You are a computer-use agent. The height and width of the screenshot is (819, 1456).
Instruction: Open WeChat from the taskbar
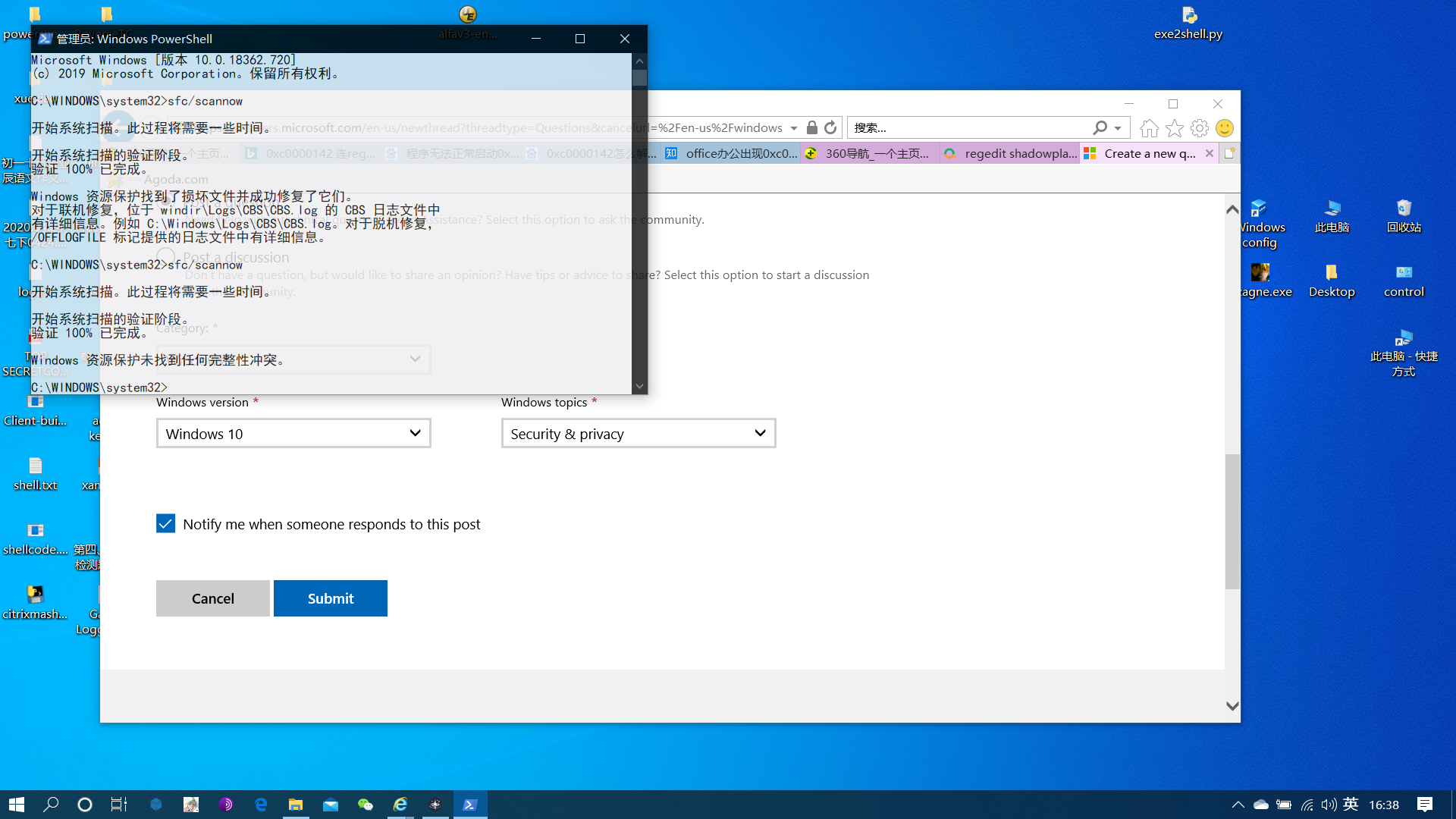coord(366,805)
